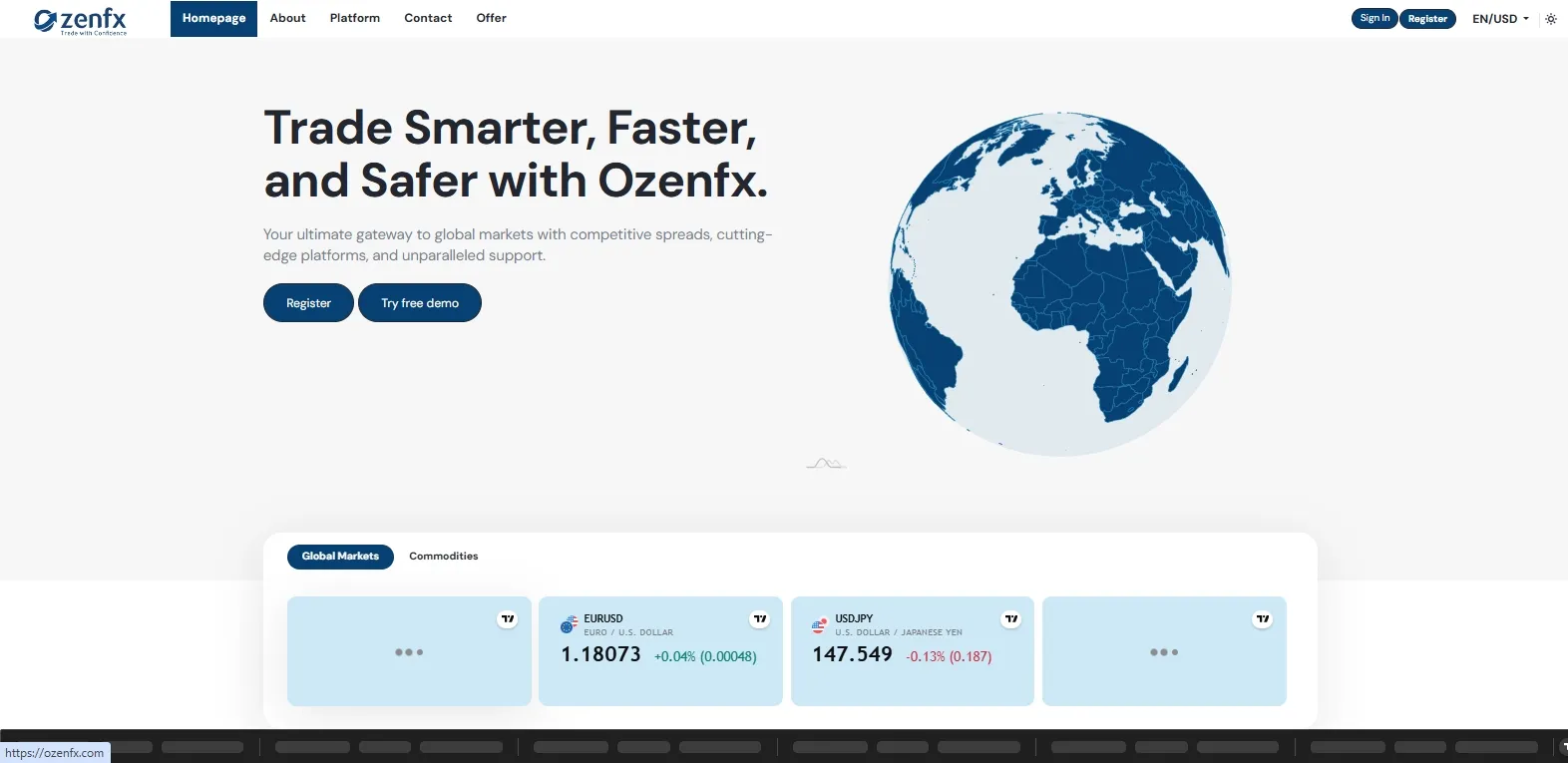Image resolution: width=1568 pixels, height=763 pixels.
Task: Click the 'Your ultimate gateway' subtitle paragraph
Action: point(518,245)
